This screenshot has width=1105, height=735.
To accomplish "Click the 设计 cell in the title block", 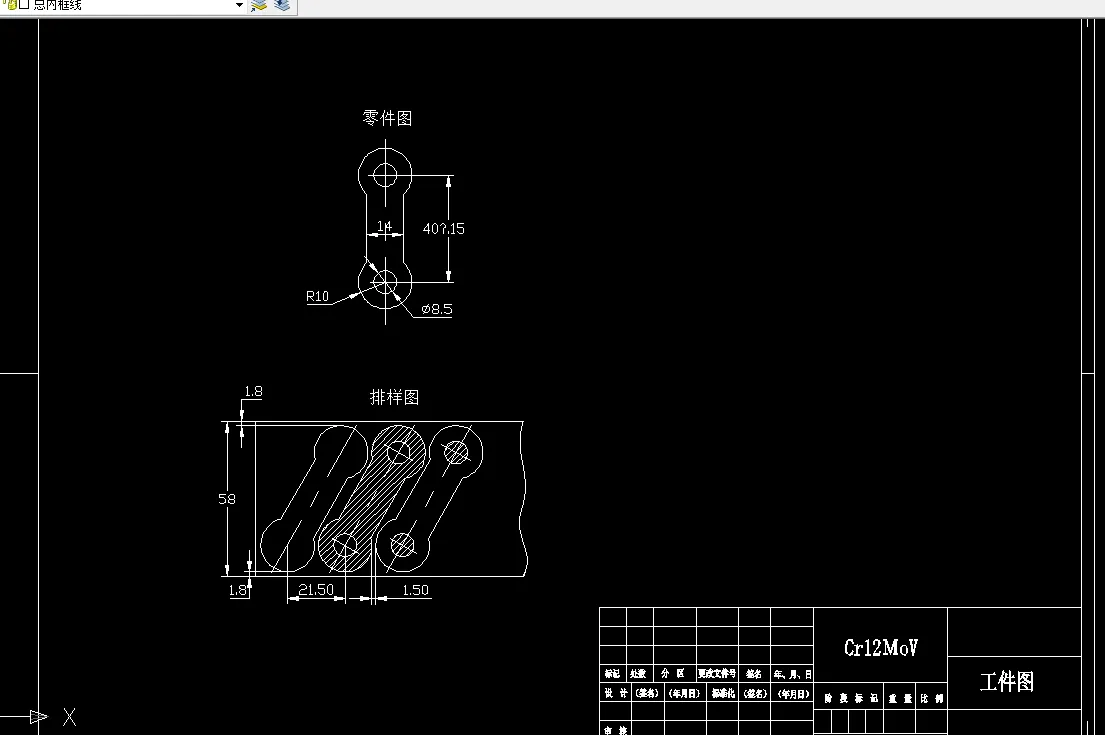I will [616, 692].
